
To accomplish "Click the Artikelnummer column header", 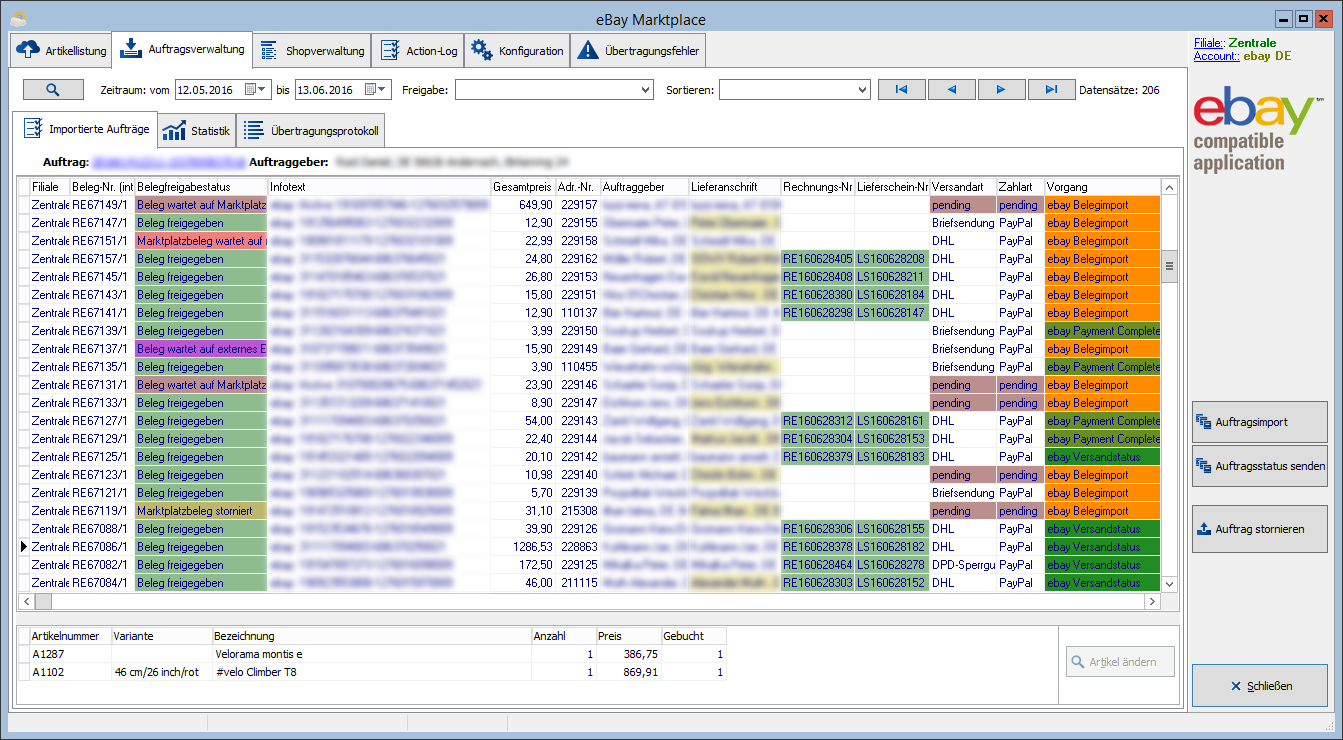I will [69, 636].
